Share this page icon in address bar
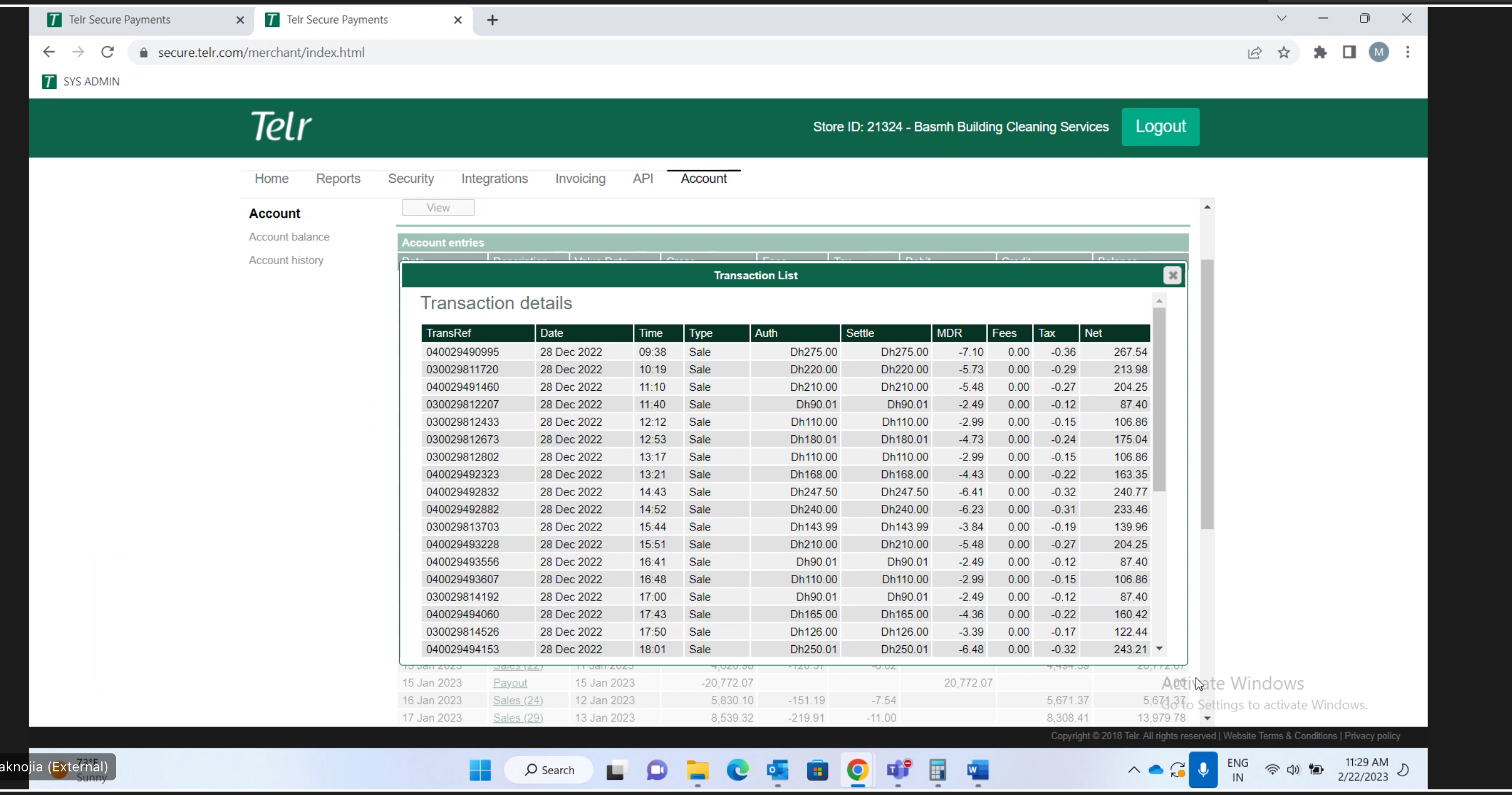Image resolution: width=1512 pixels, height=795 pixels. 1254,53
